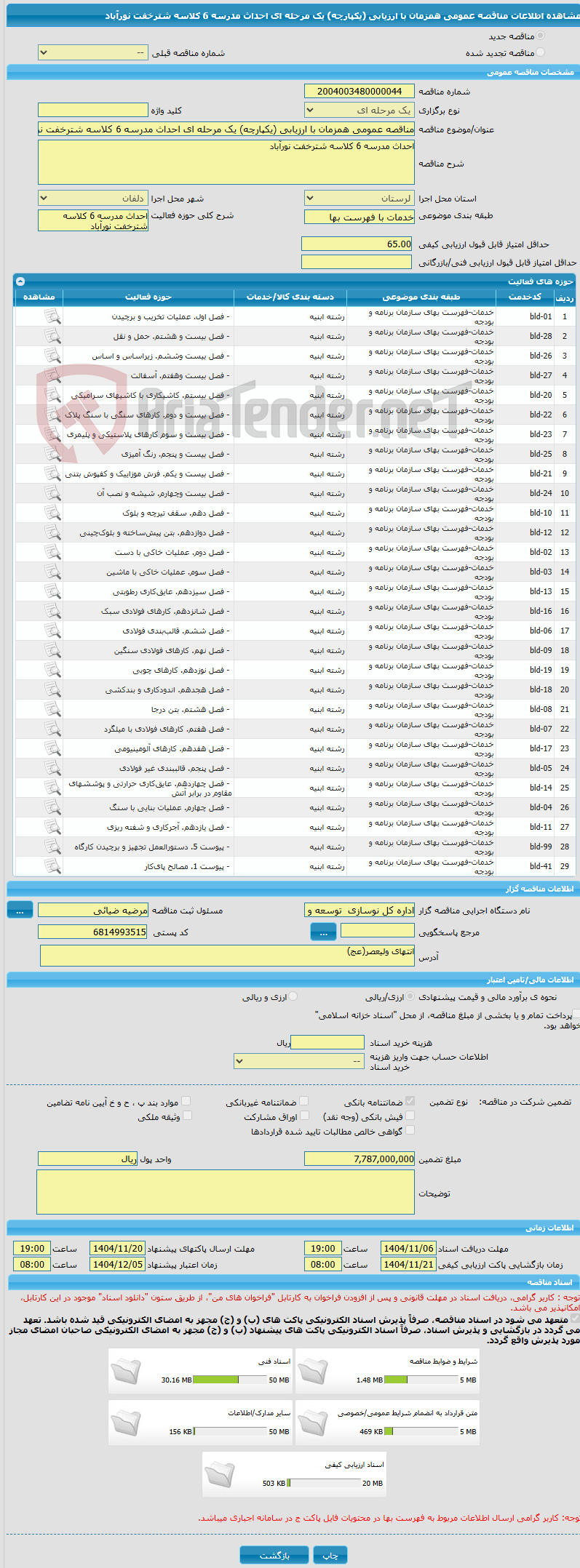Screen dimensions: 580x1568
Task: Open view icon for row bld-99
Action: [x=52, y=847]
